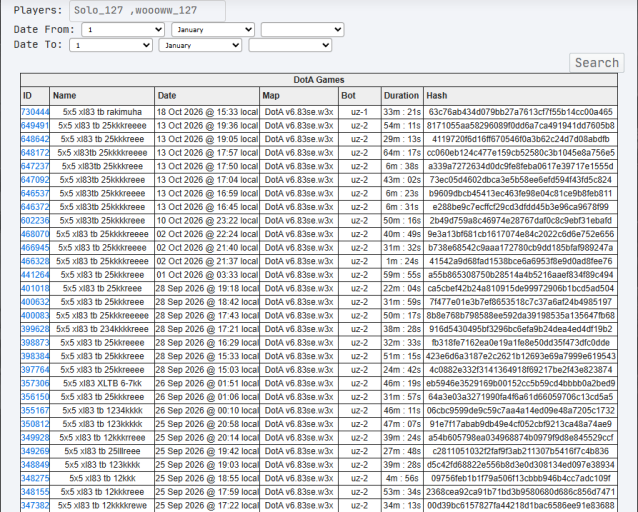Image resolution: width=638 pixels, height=512 pixels.
Task: Open game ID 647237
Action: click(35, 166)
